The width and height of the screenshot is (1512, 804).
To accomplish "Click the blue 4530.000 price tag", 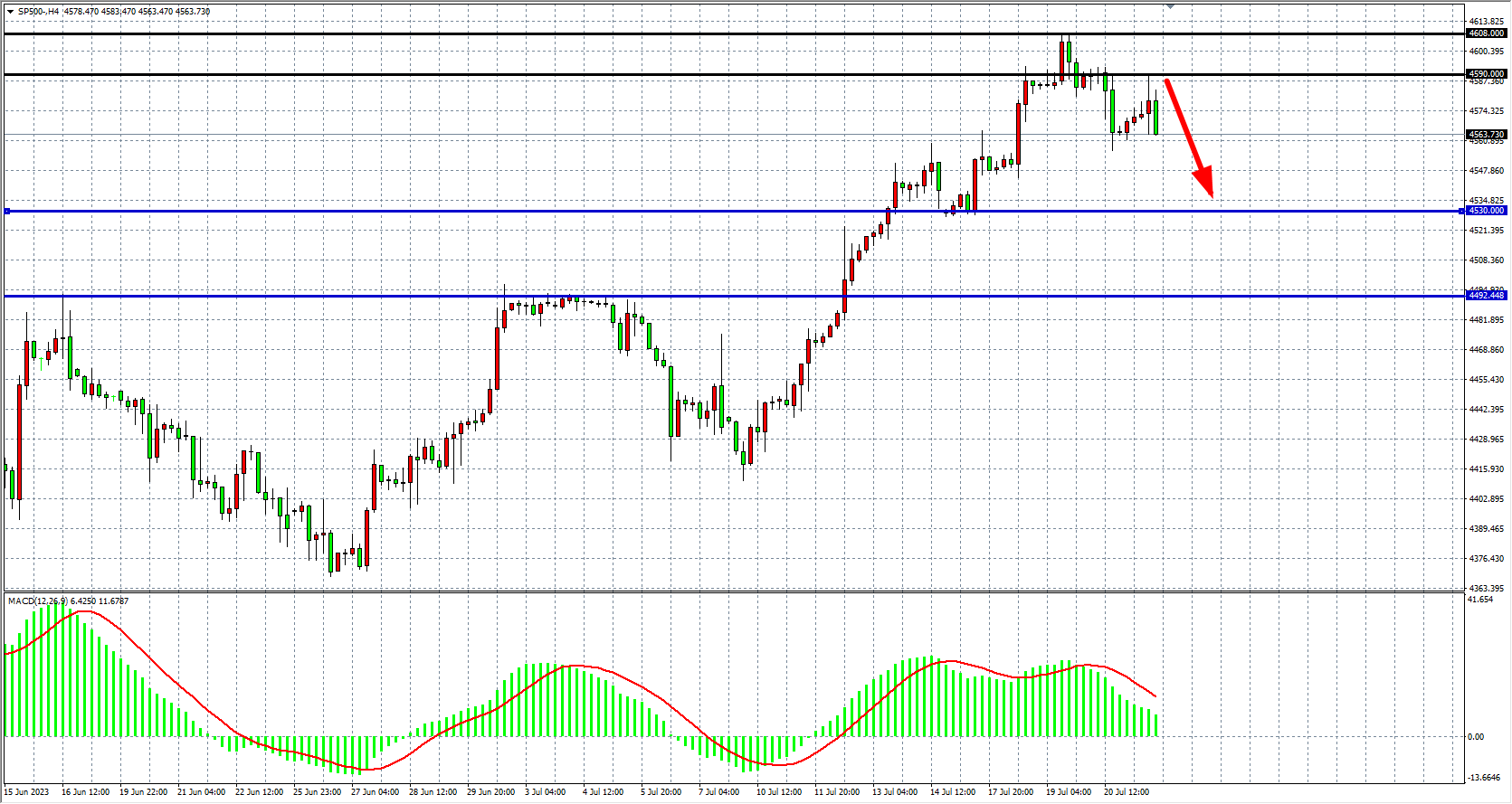I will (1487, 211).
